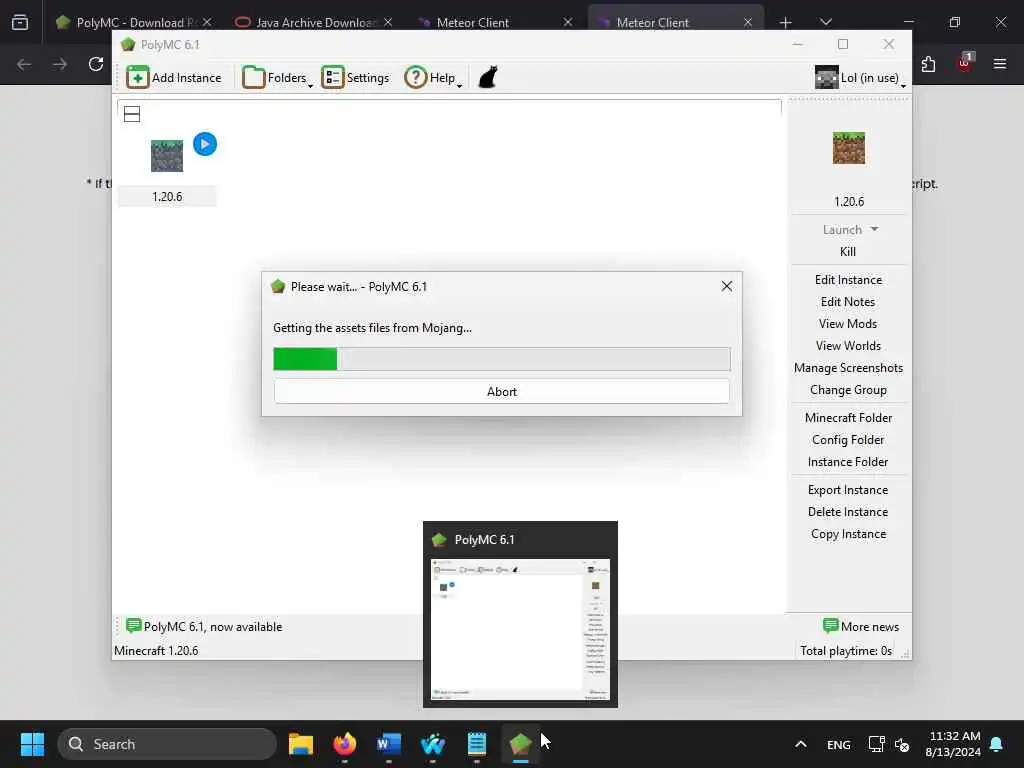Click Edit Instance in side panel
1024x768 pixels.
pyautogui.click(x=848, y=280)
